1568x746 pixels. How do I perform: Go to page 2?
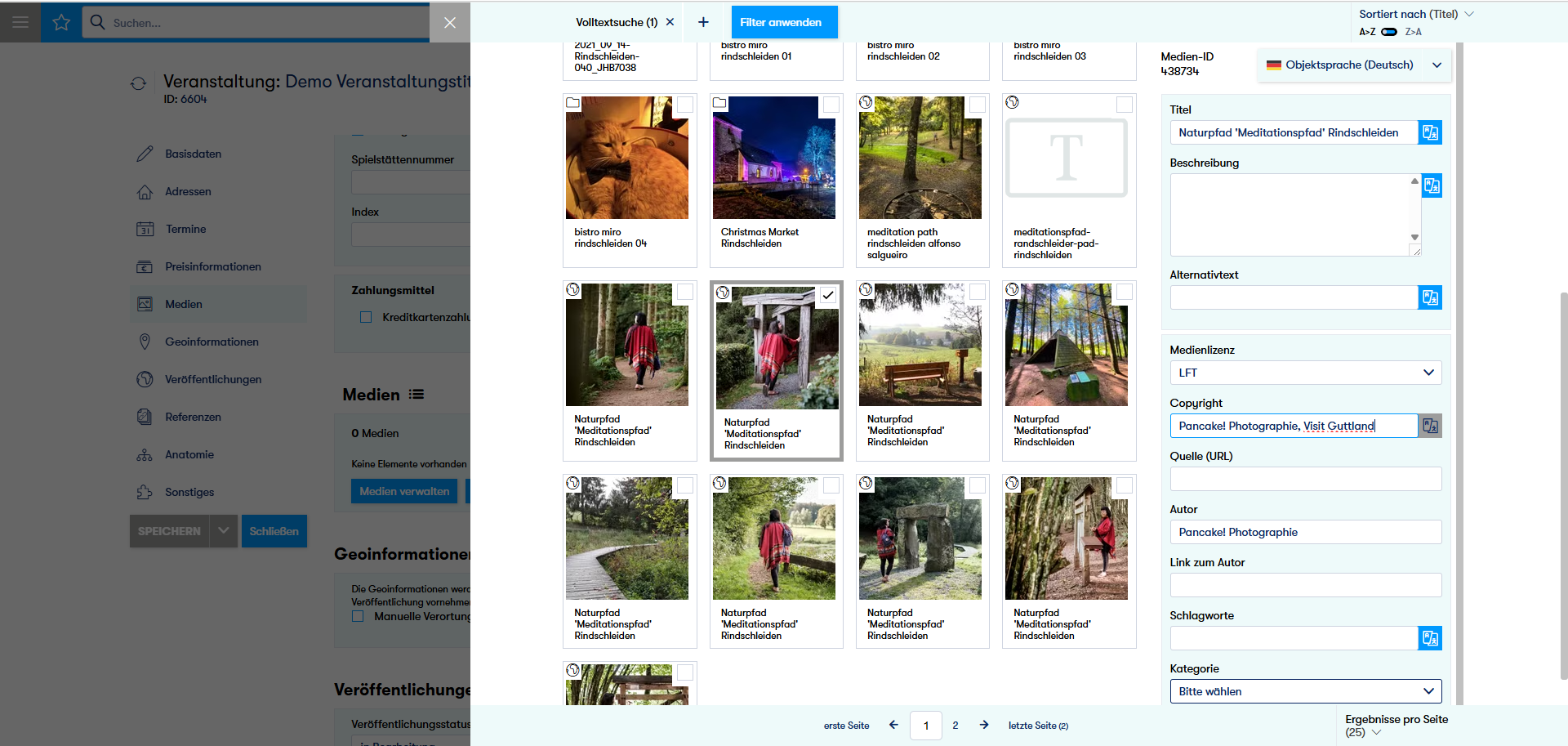[955, 726]
